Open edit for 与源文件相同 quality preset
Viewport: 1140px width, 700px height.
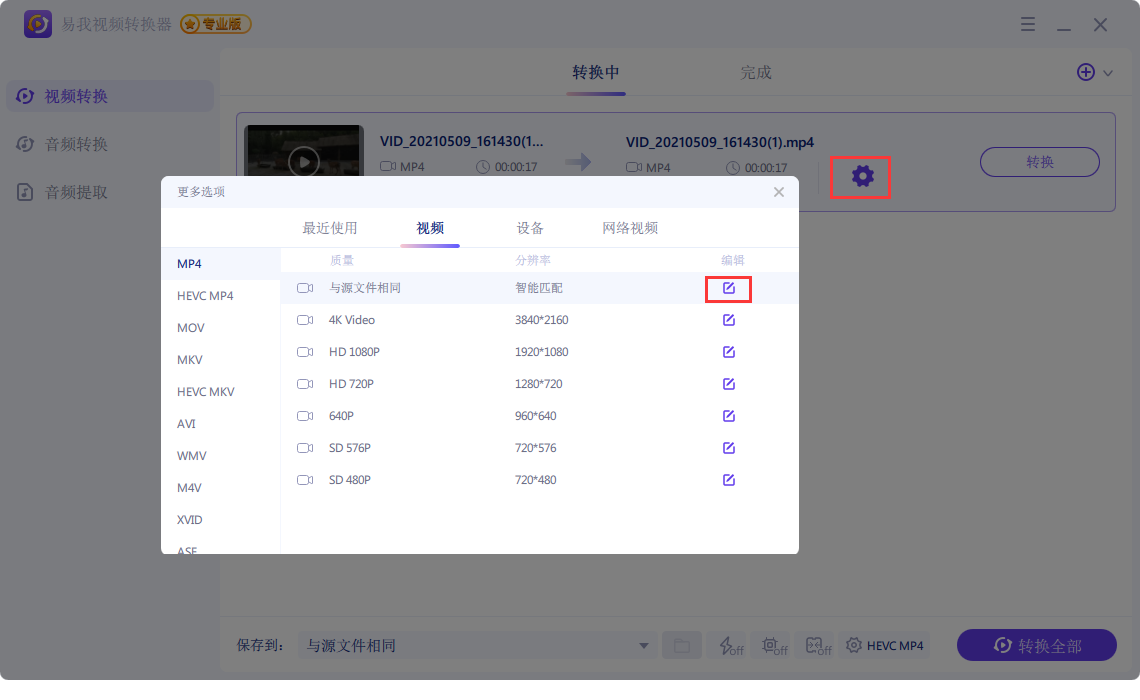point(729,288)
